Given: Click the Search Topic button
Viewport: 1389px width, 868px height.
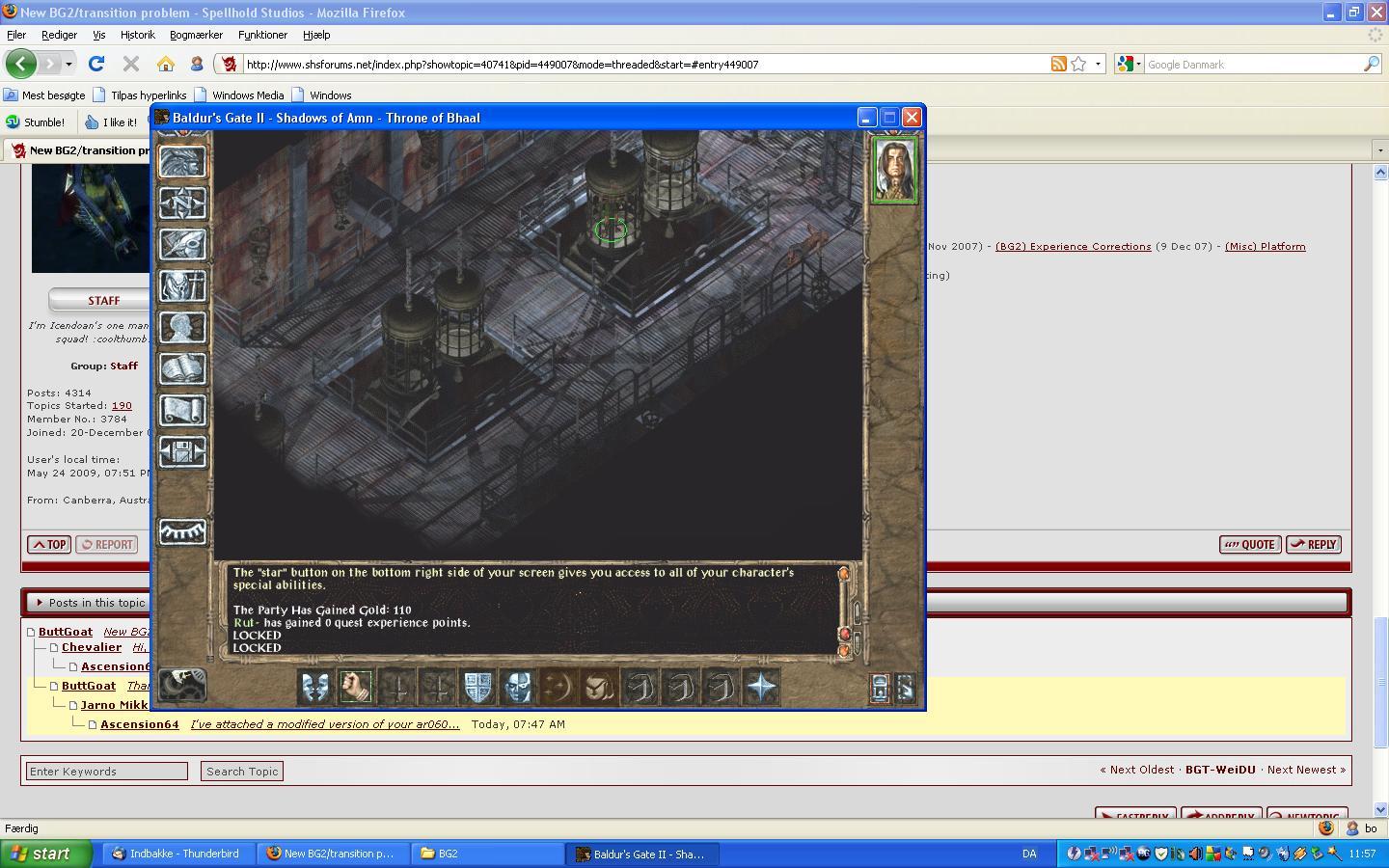Looking at the screenshot, I should coord(242,772).
